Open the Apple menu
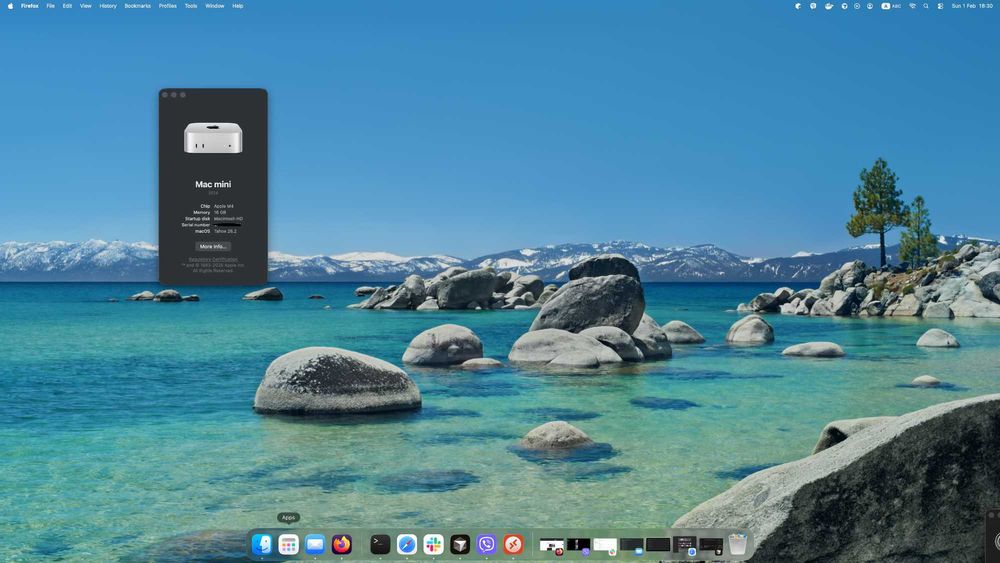1000x563 pixels. [10, 6]
